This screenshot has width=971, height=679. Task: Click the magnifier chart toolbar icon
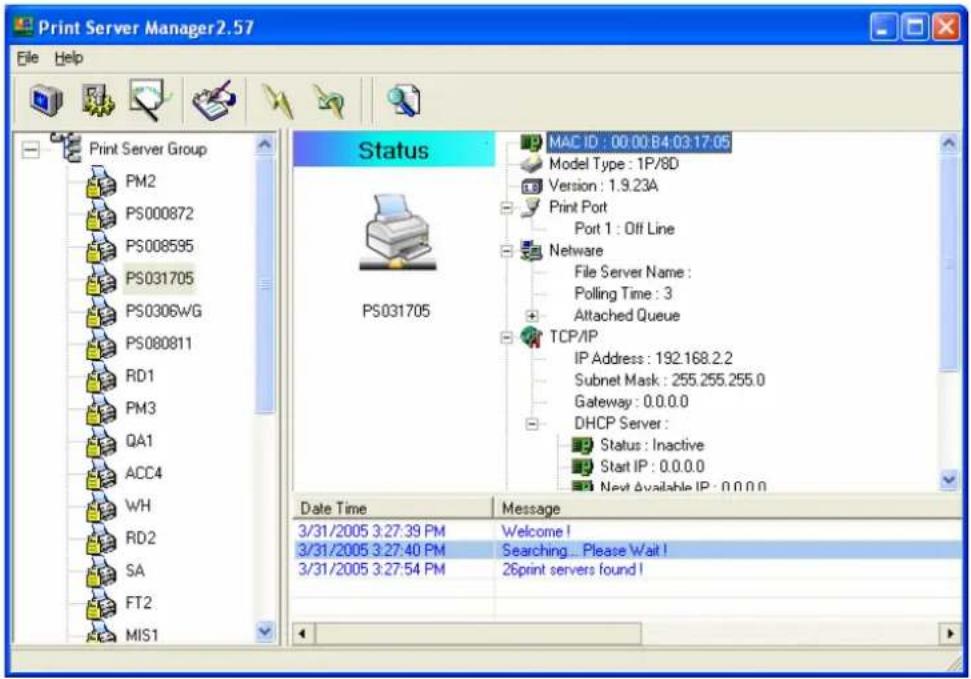point(149,99)
